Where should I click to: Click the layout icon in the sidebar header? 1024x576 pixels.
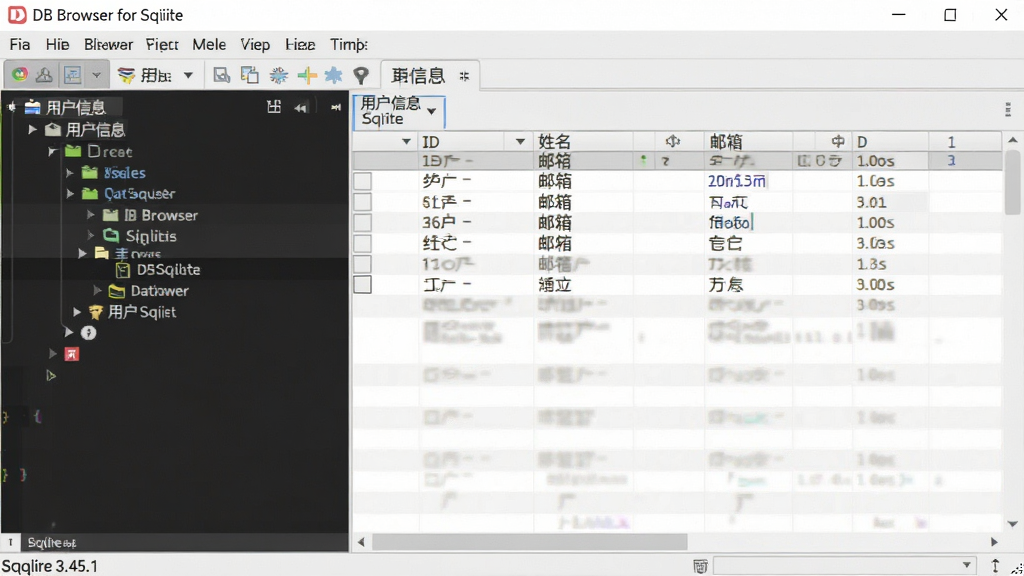tap(274, 106)
